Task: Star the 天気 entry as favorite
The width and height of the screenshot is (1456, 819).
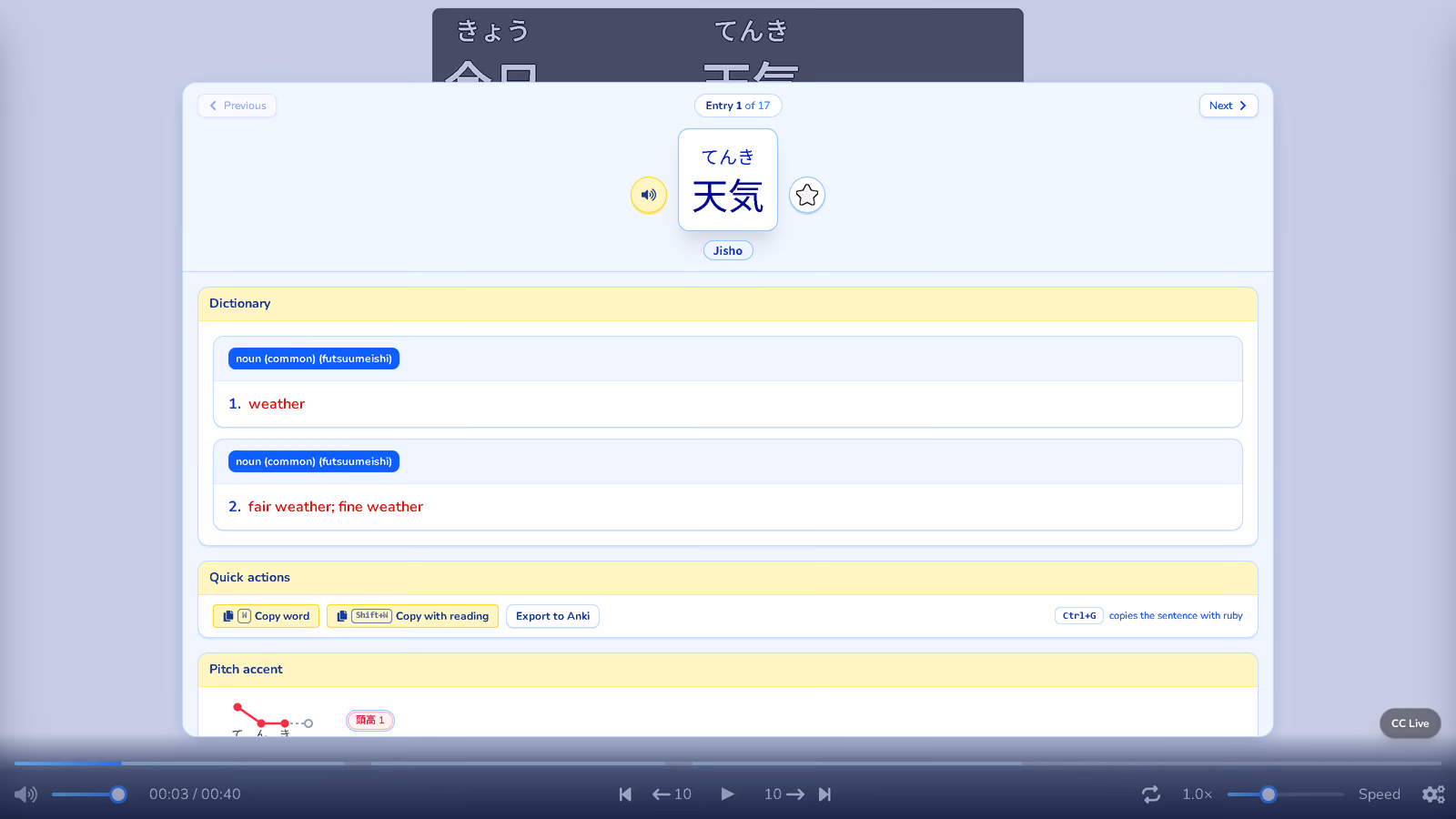Action: [807, 195]
